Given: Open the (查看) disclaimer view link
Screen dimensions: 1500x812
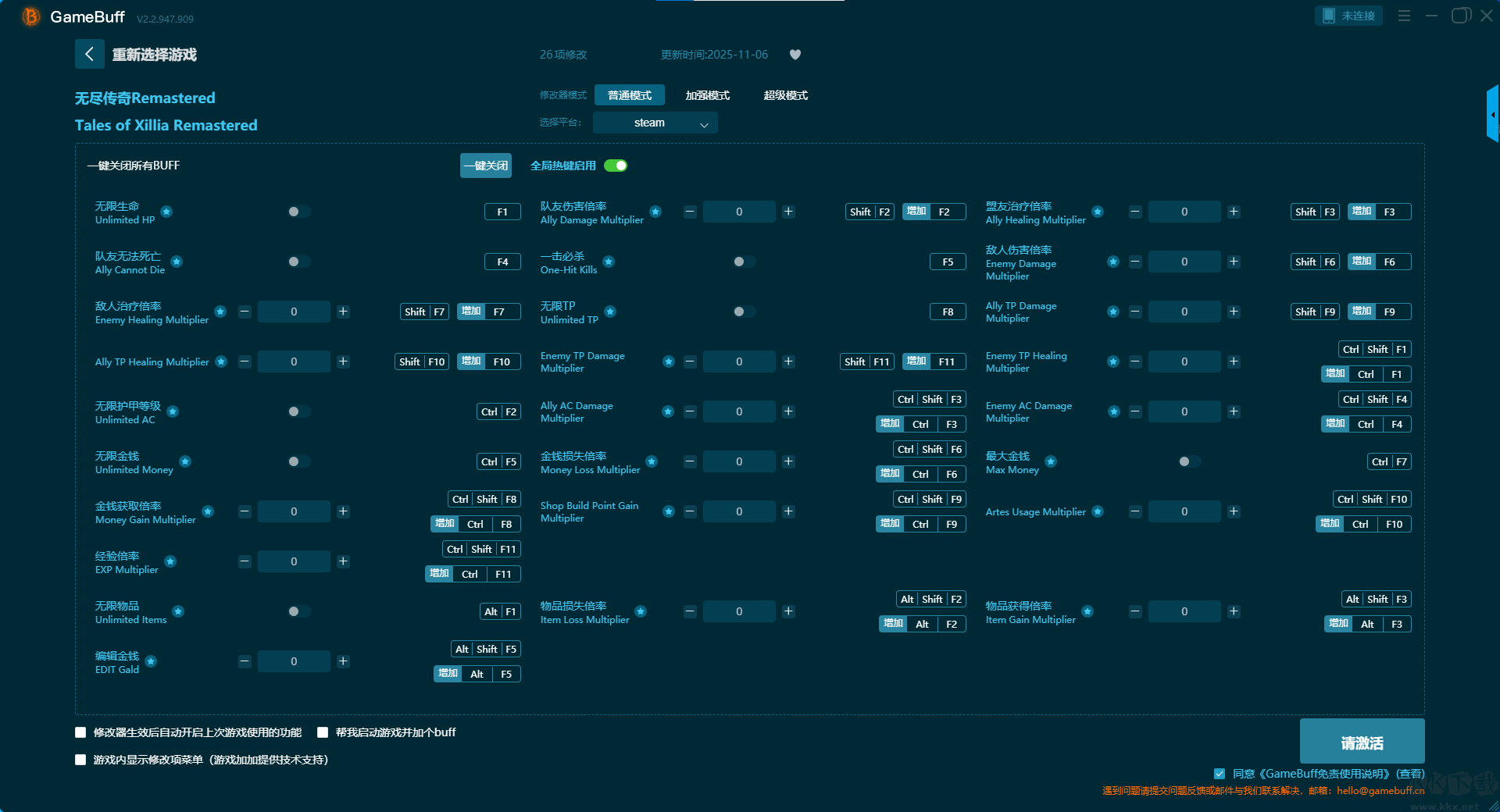Looking at the screenshot, I should coord(1410,774).
